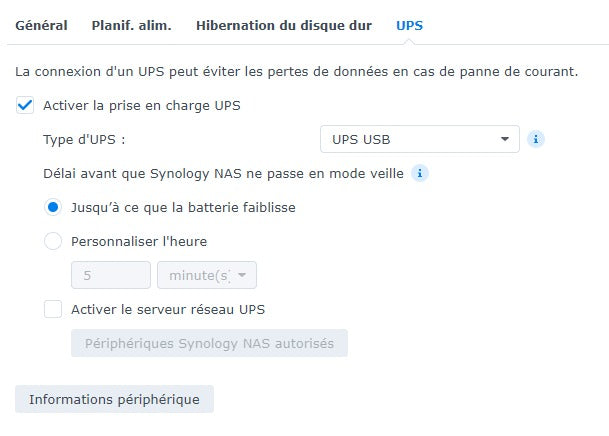Switch to the Général tab
609x436 pixels.
tap(41, 25)
